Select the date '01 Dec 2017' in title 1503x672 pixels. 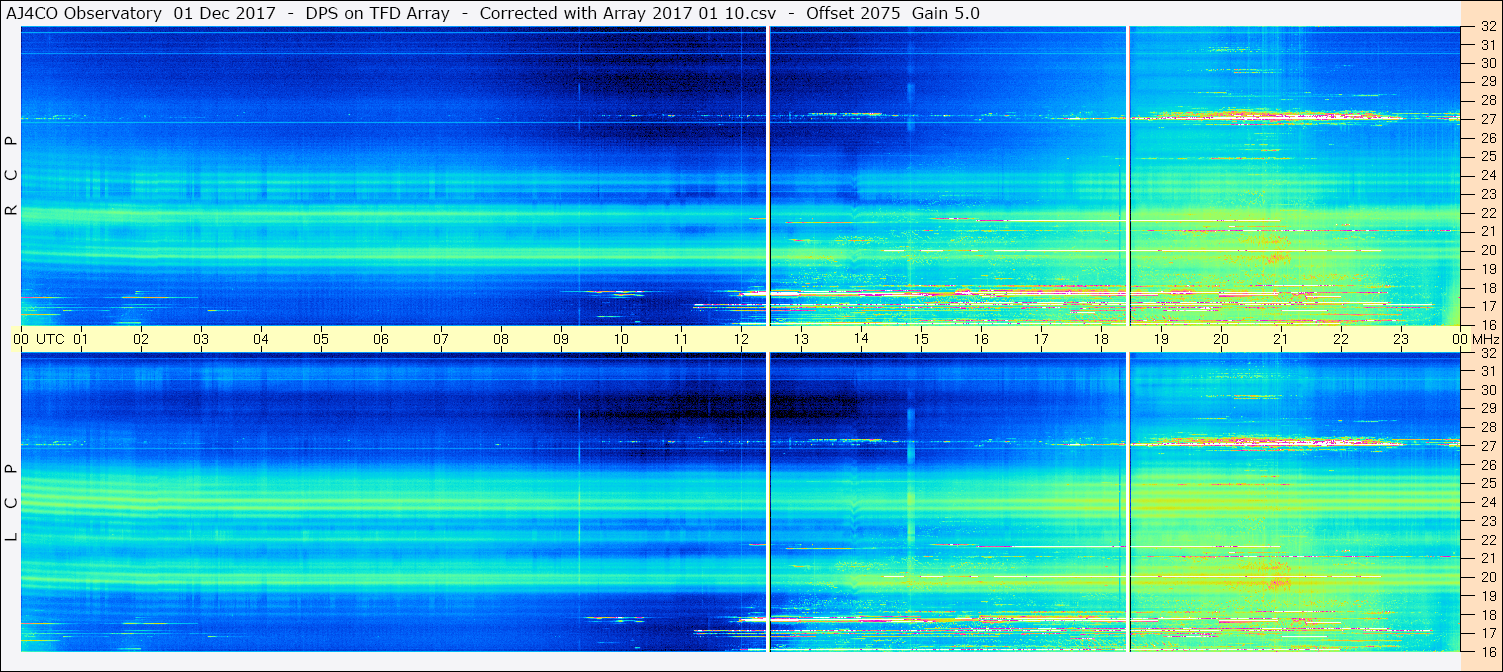click(225, 14)
